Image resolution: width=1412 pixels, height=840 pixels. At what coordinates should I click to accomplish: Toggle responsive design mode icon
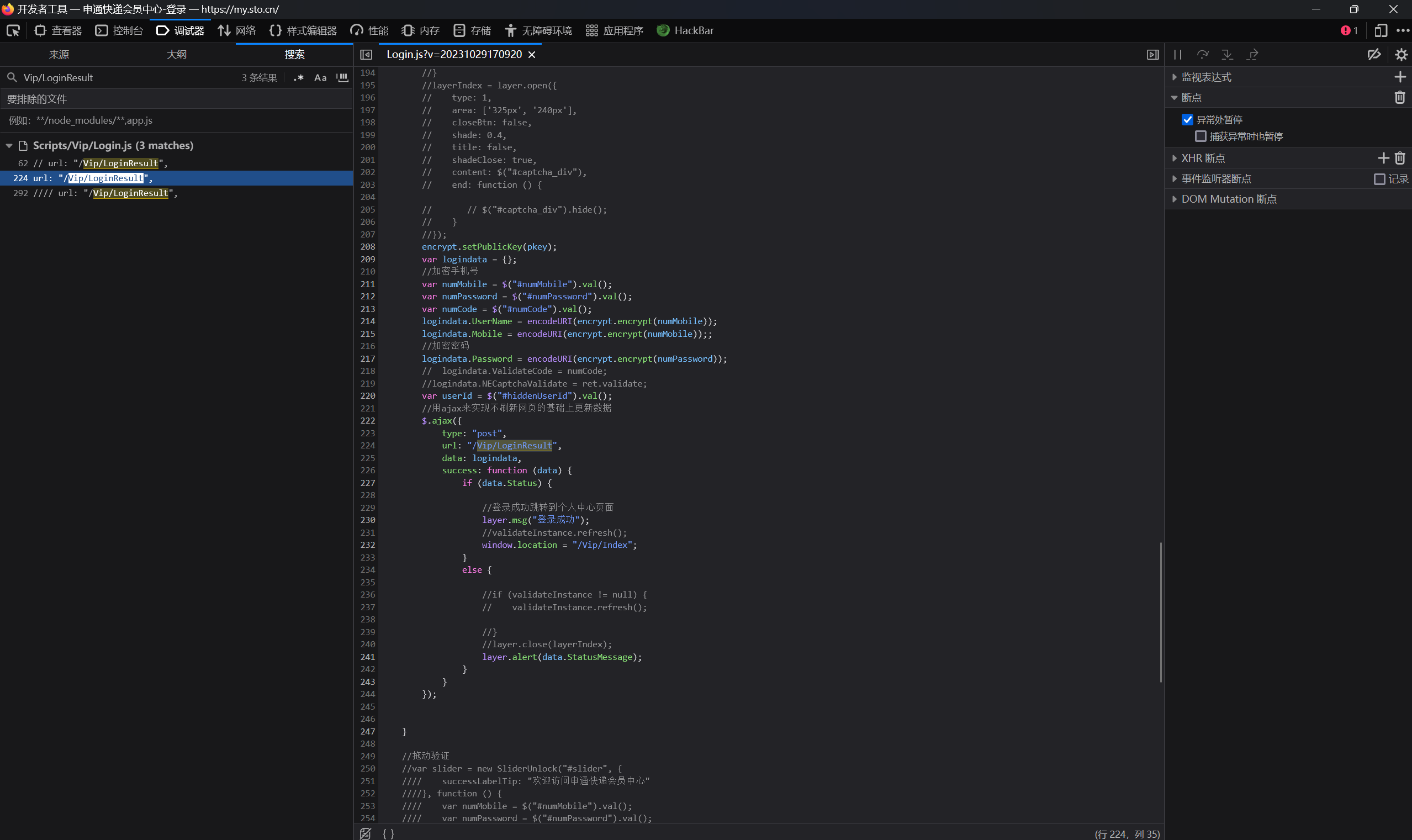click(1381, 30)
